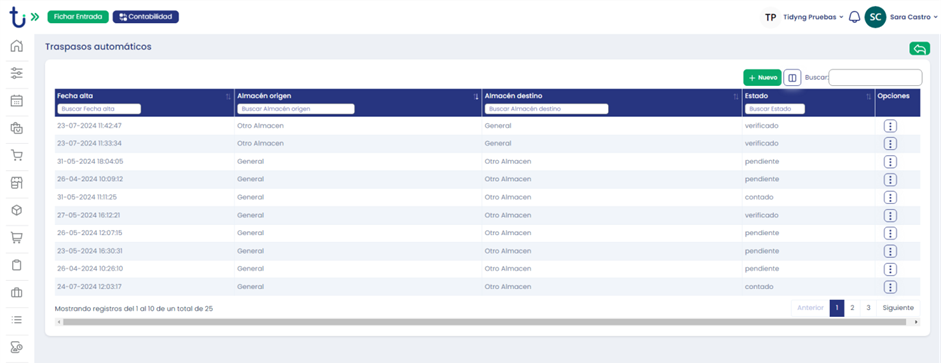Open the box package sidebar icon

click(17, 210)
